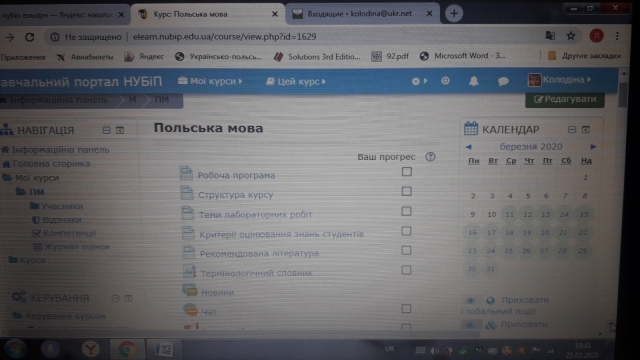Click the Чат chat activity icon

click(191, 310)
